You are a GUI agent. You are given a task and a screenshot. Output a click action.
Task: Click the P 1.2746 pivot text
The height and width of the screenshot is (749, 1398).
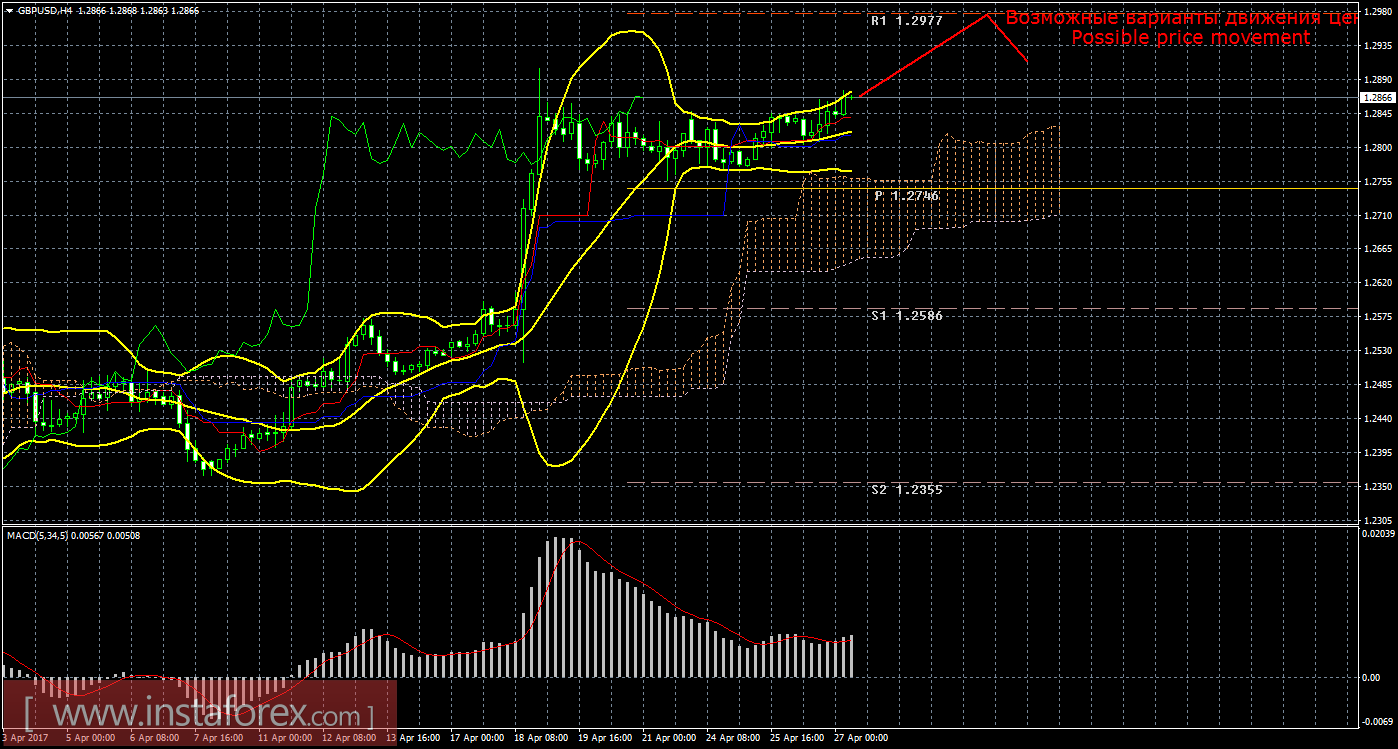click(x=908, y=195)
